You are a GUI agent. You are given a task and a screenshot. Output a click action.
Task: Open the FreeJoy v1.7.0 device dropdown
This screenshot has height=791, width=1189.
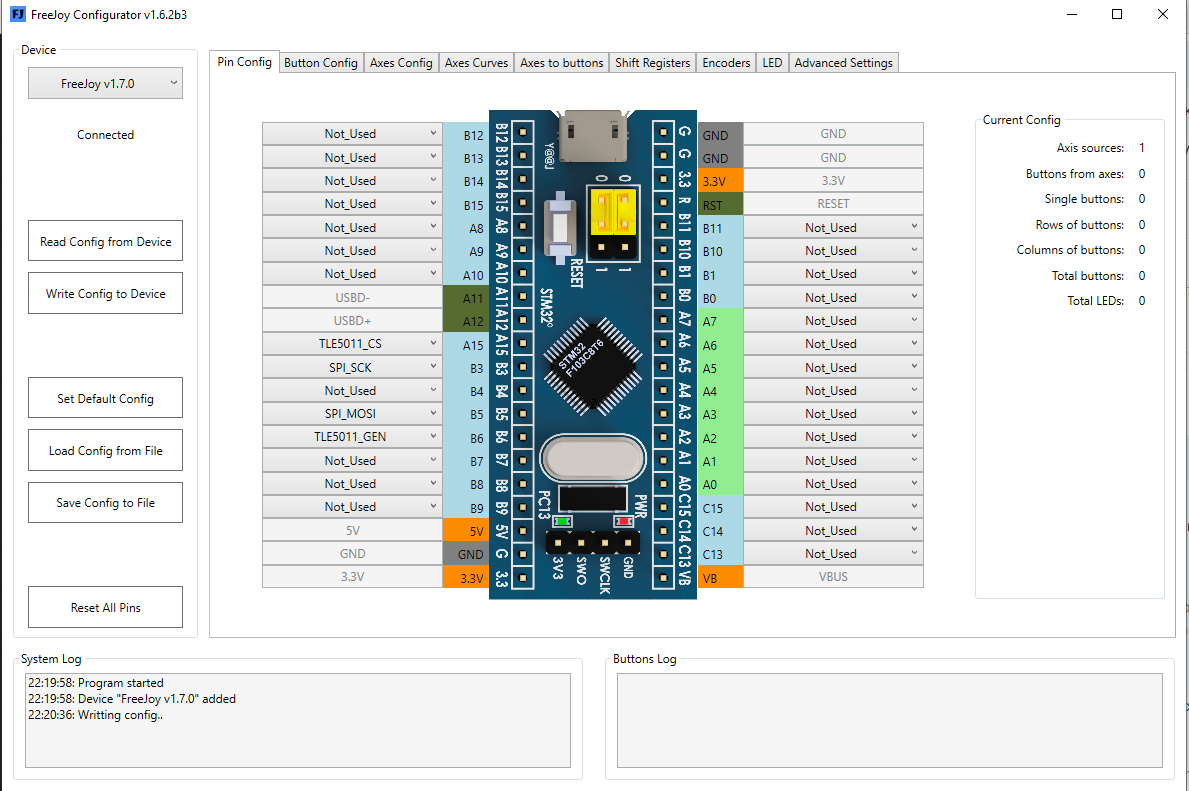105,83
